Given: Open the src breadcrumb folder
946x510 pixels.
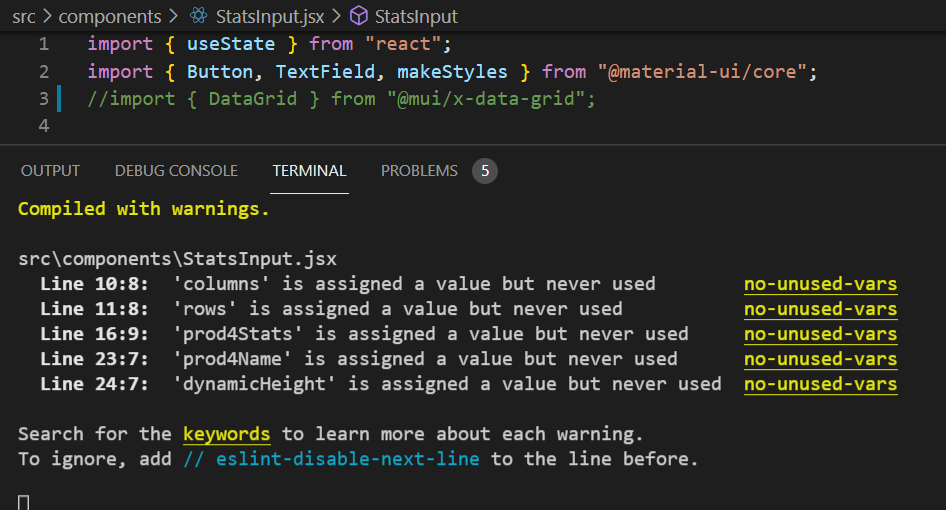Looking at the screenshot, I should 24,16.
